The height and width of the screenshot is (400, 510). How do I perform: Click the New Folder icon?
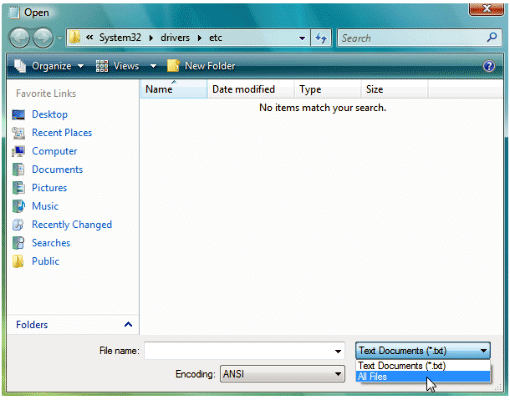click(174, 66)
